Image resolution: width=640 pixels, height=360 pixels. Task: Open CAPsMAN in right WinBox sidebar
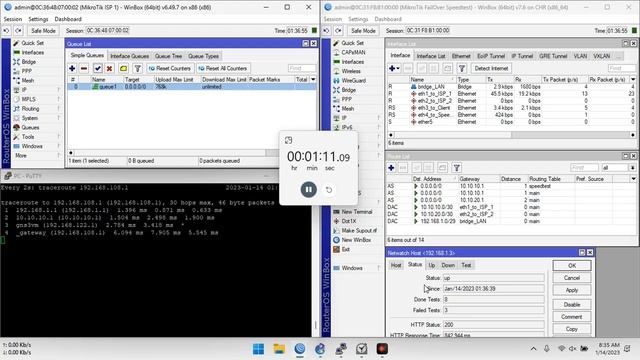pyautogui.click(x=353, y=52)
